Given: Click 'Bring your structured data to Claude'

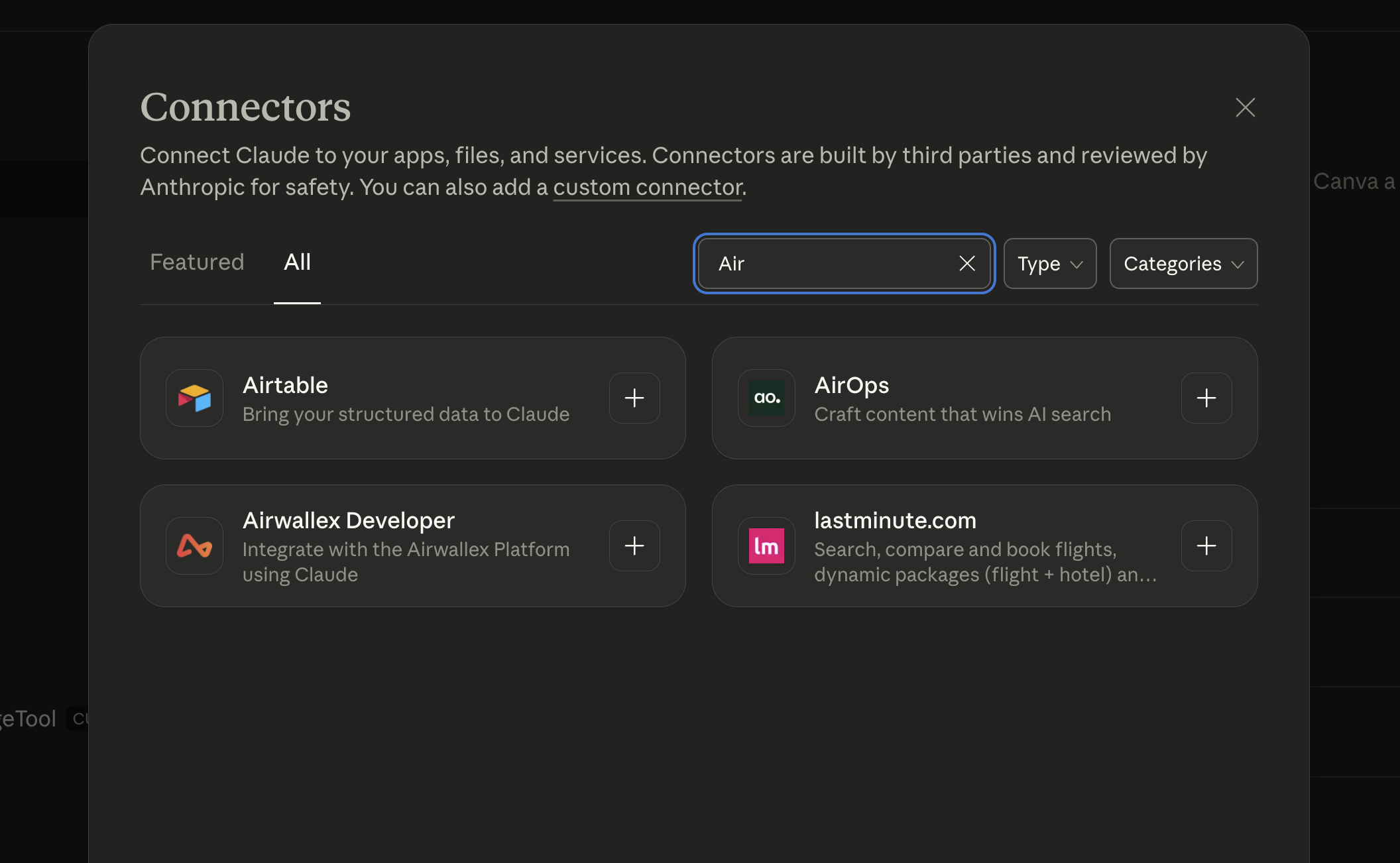Looking at the screenshot, I should (406, 414).
